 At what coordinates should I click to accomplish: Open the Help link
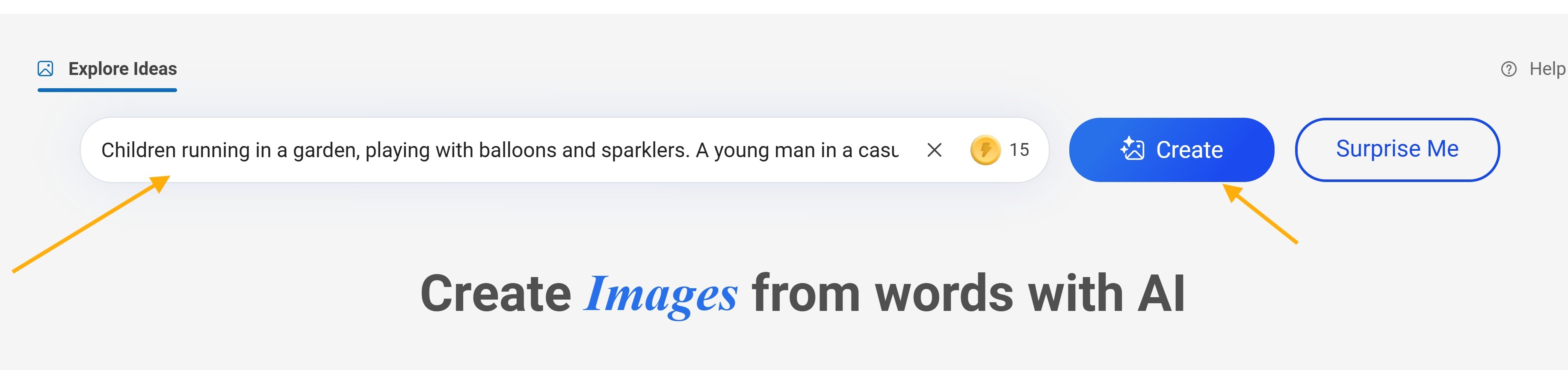coord(1547,69)
